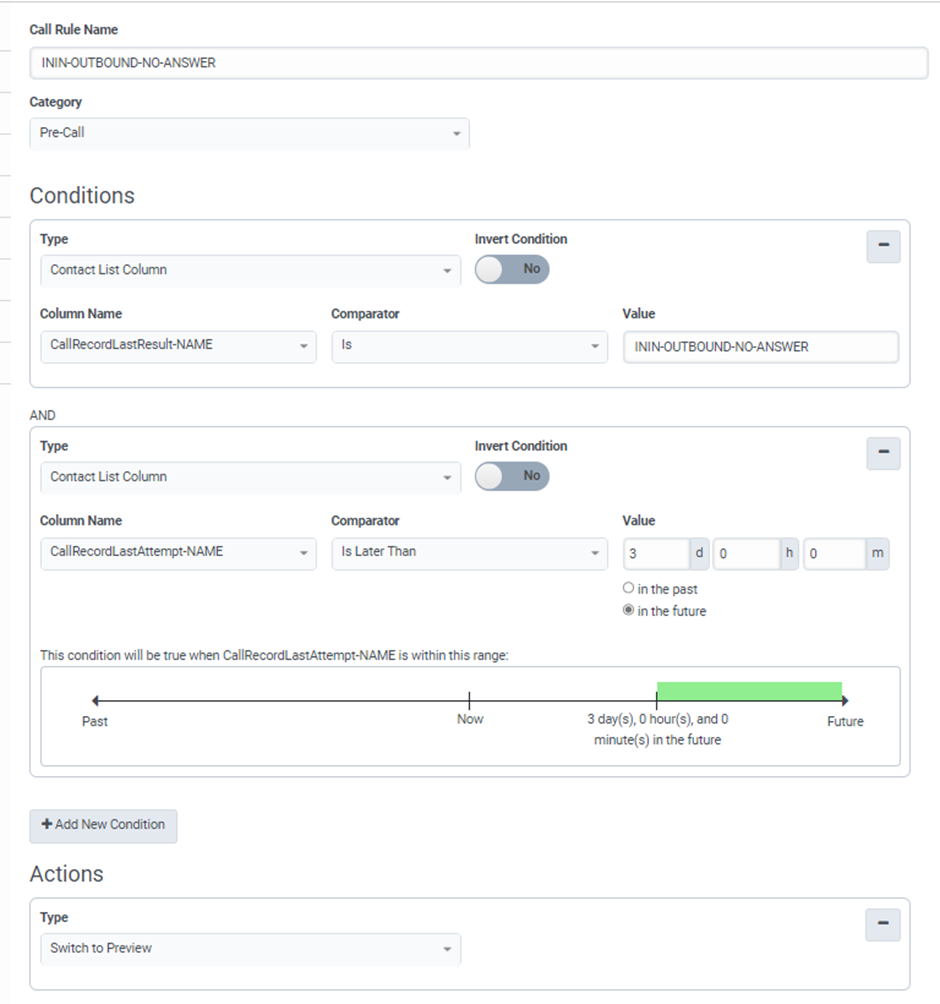The image size is (940, 1004).
Task: Click the Value field containing ININ-OUTBOUND-NO-ANSWER
Action: click(x=760, y=347)
